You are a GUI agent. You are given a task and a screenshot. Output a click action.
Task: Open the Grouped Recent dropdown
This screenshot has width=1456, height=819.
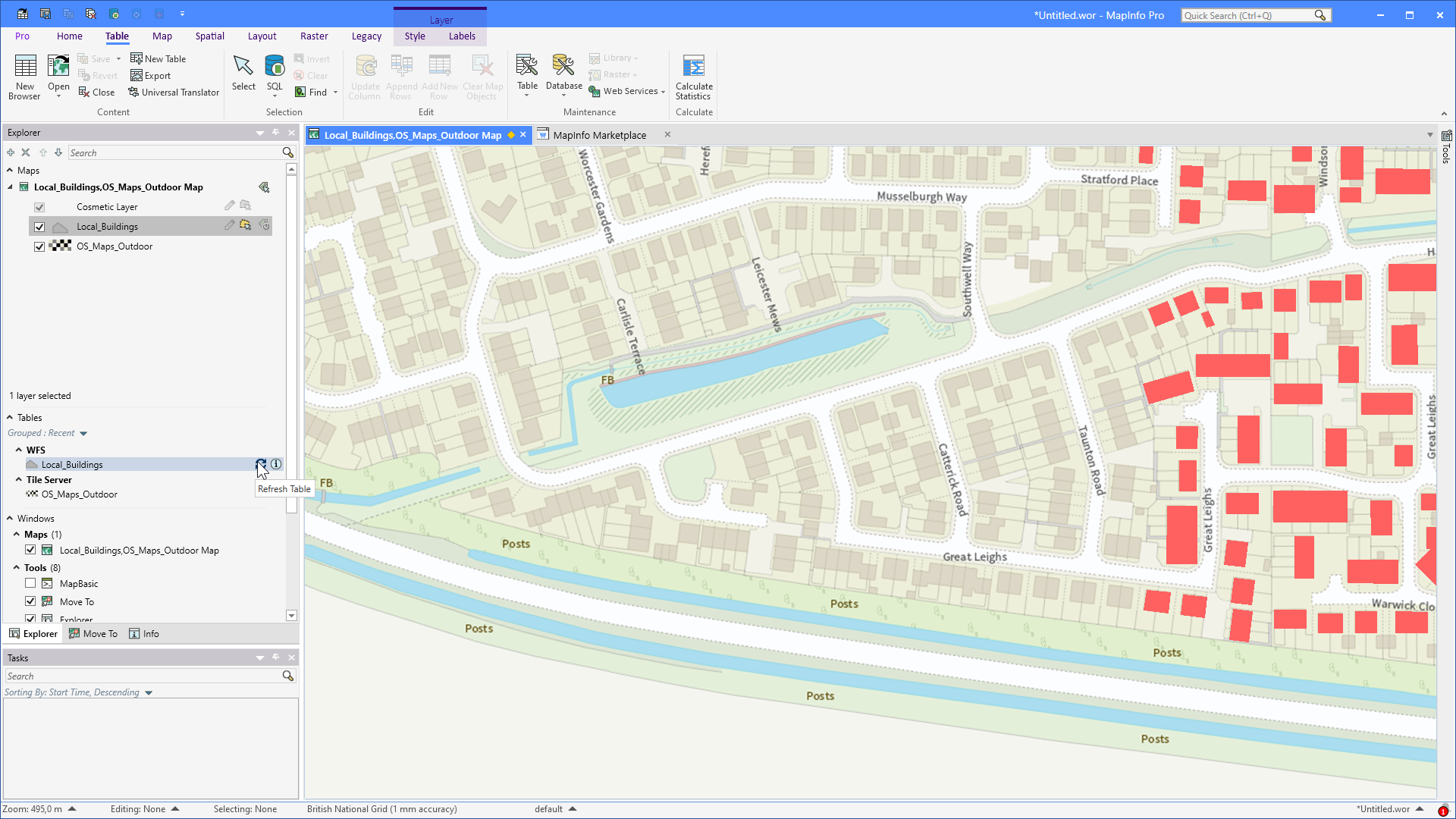[x=82, y=432]
